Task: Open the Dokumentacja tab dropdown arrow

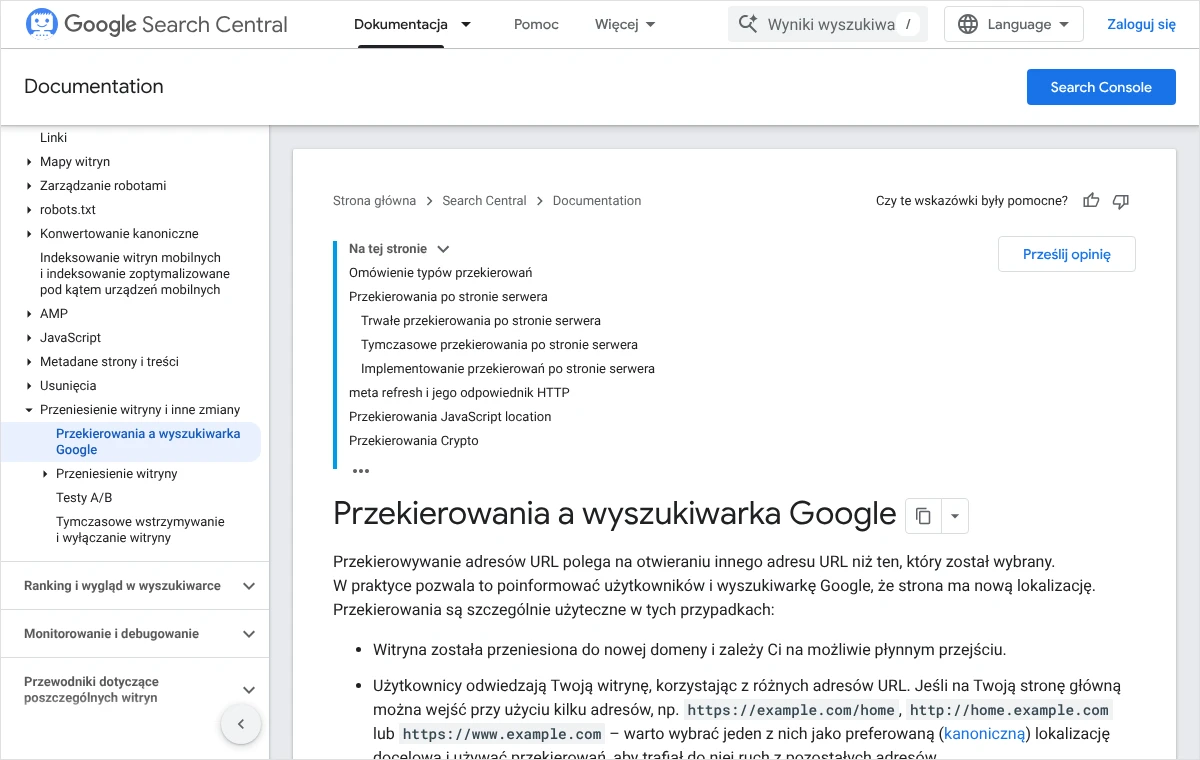Action: (466, 24)
